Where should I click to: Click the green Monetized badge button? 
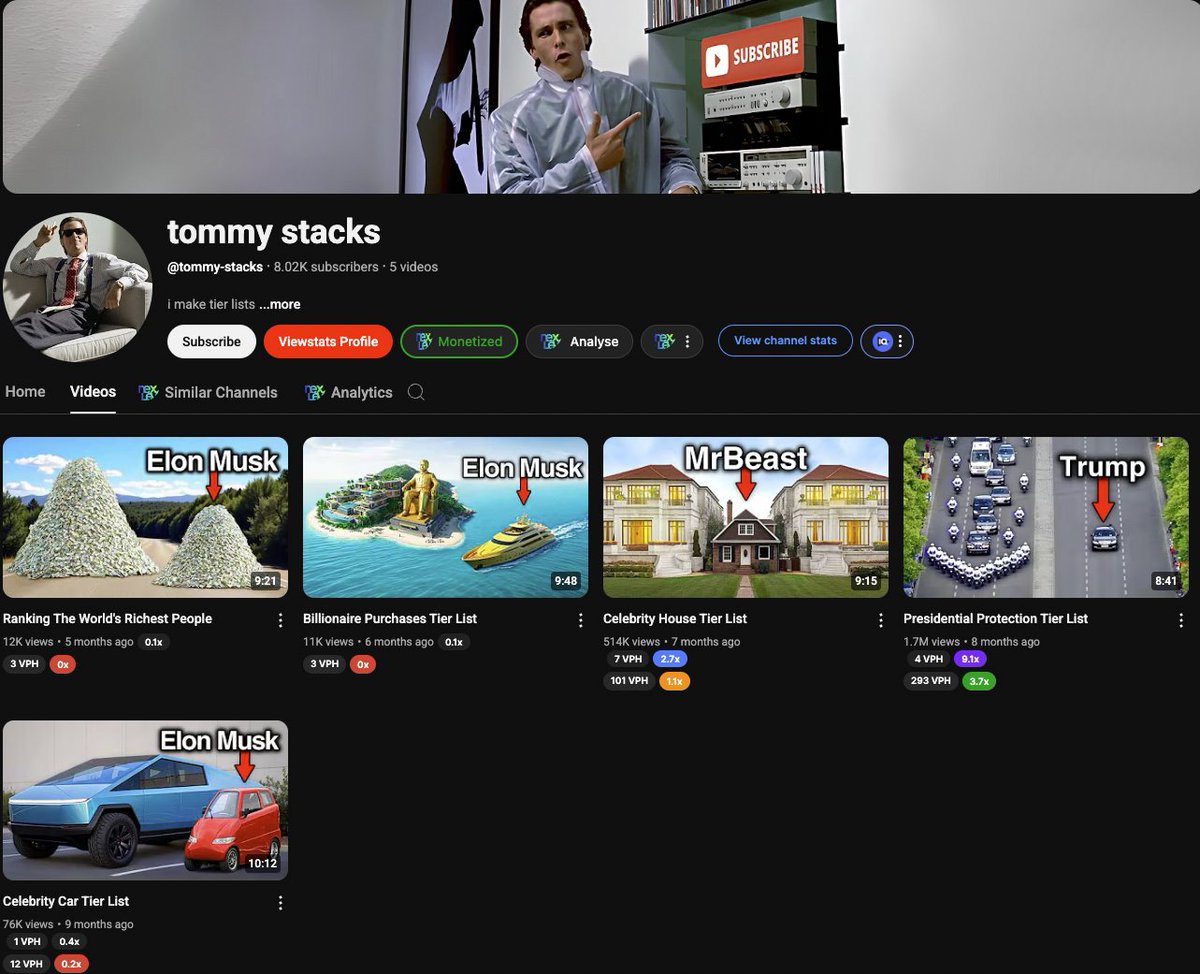pyautogui.click(x=459, y=341)
